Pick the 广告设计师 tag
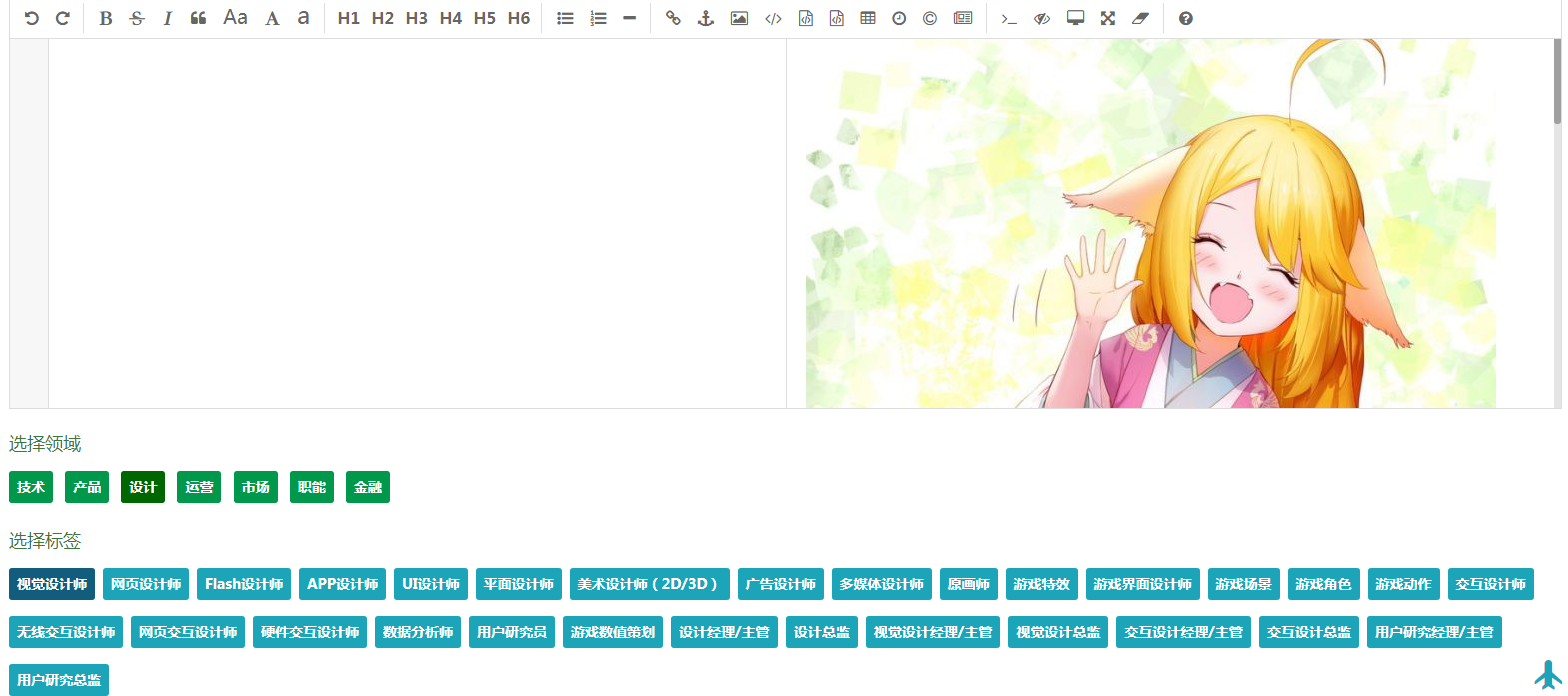Screen dimensions: 1568x696 point(781,584)
